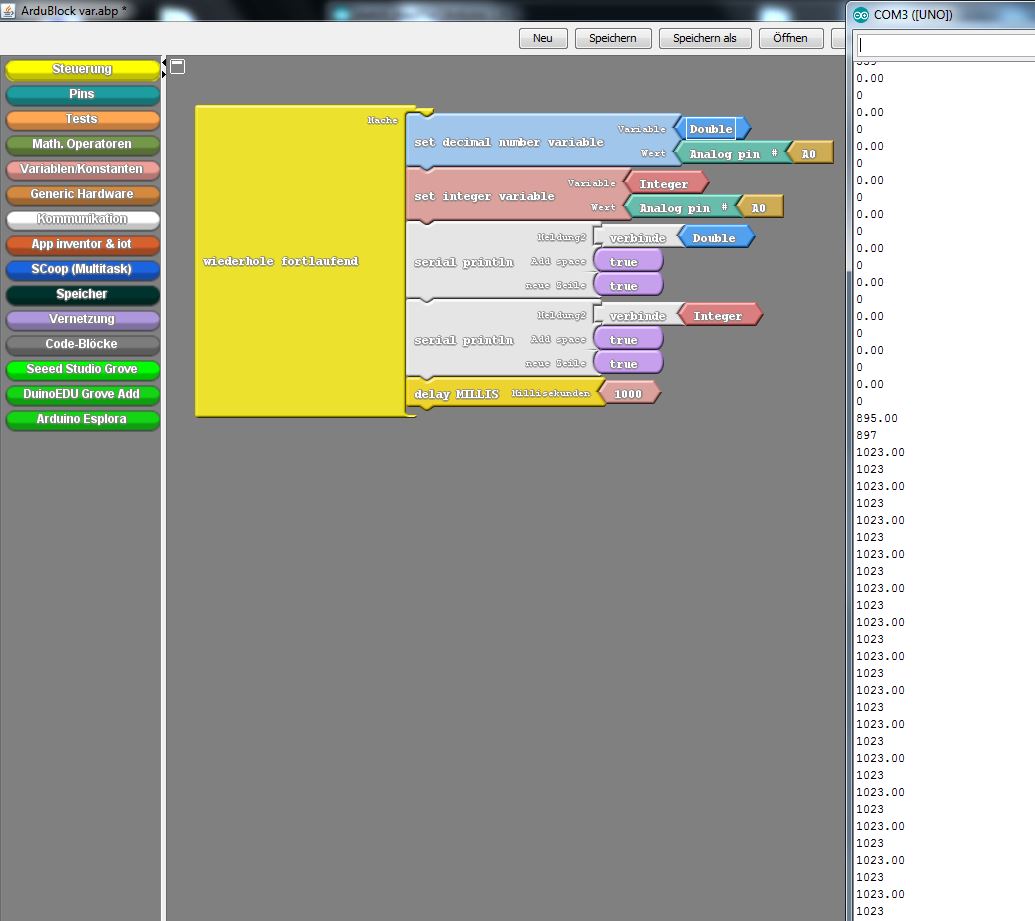Select the 'wiederhole fortlaufend' loop block
The image size is (1035, 921).
tap(280, 261)
